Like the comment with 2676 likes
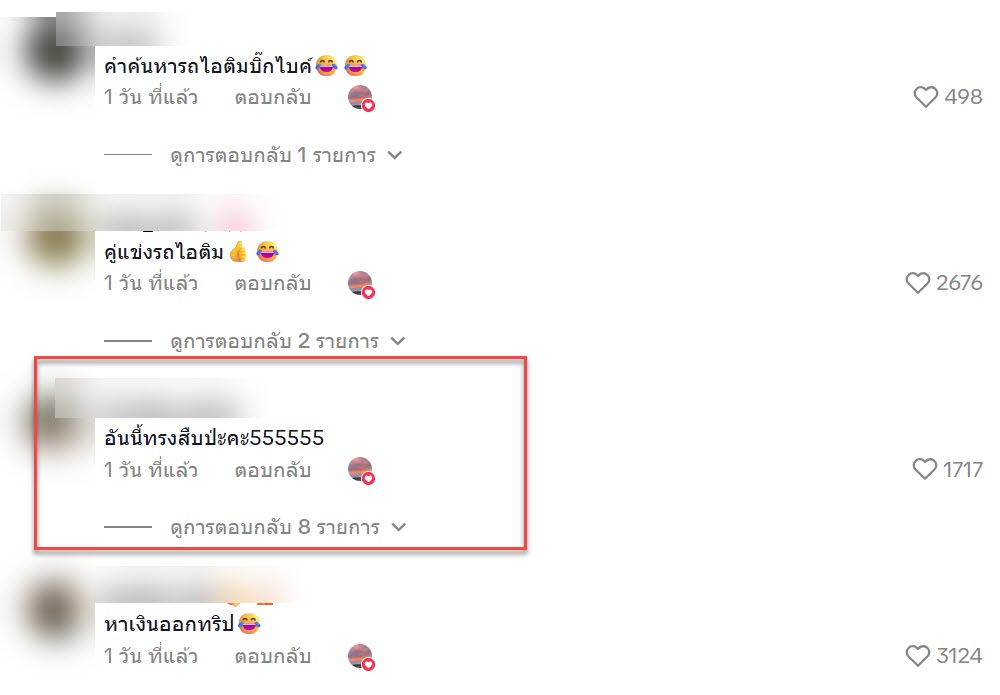 tap(918, 283)
